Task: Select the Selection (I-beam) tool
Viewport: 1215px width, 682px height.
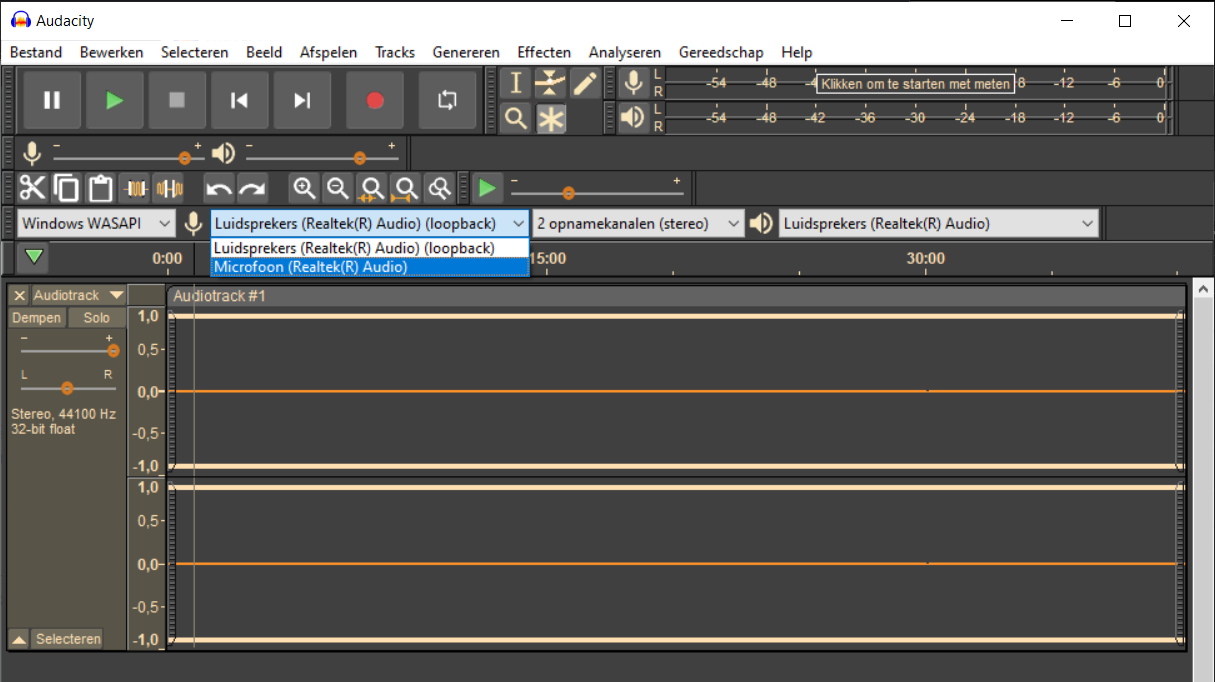Action: pyautogui.click(x=515, y=84)
